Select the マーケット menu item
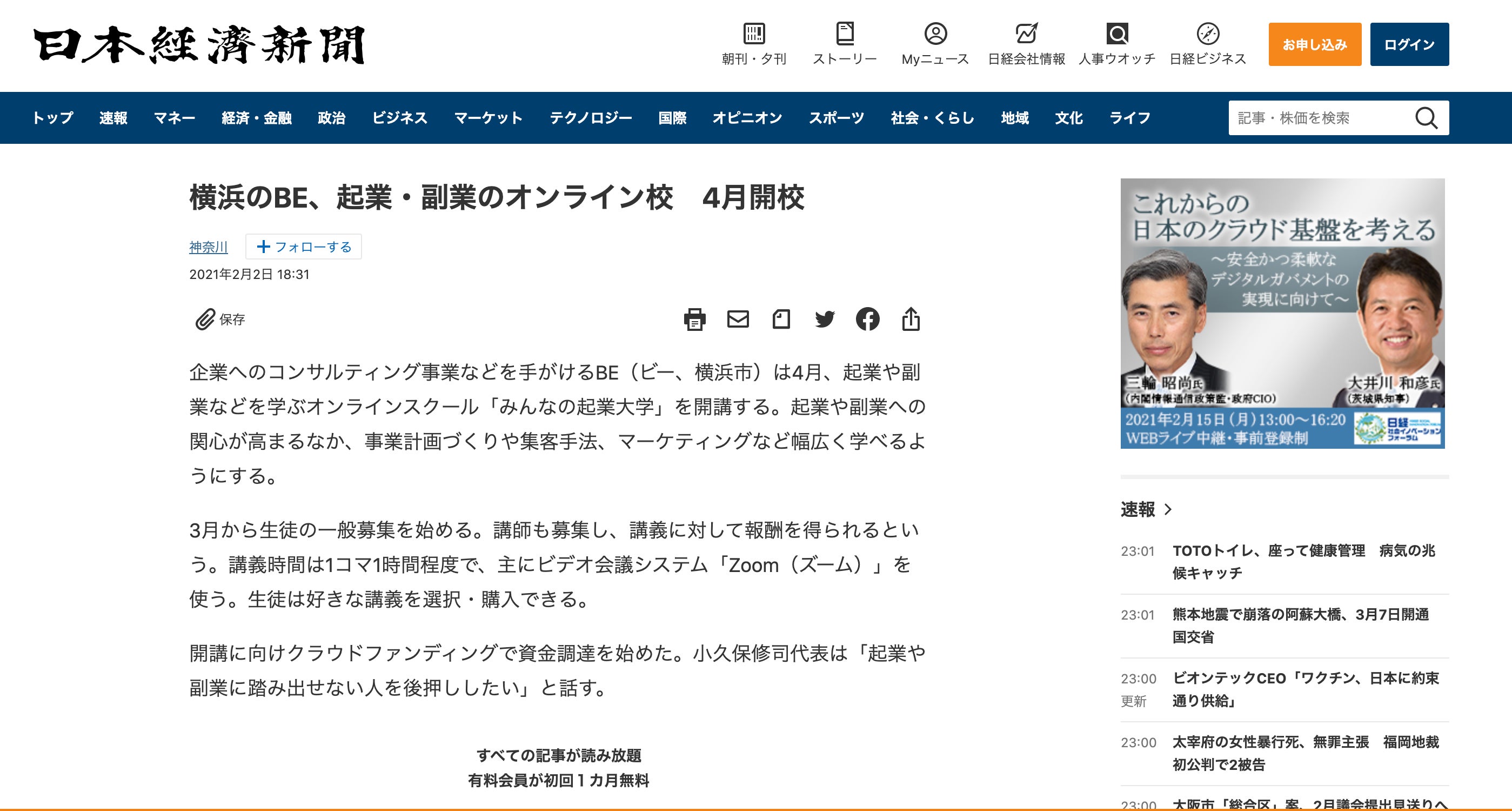1512x811 pixels. click(x=488, y=118)
